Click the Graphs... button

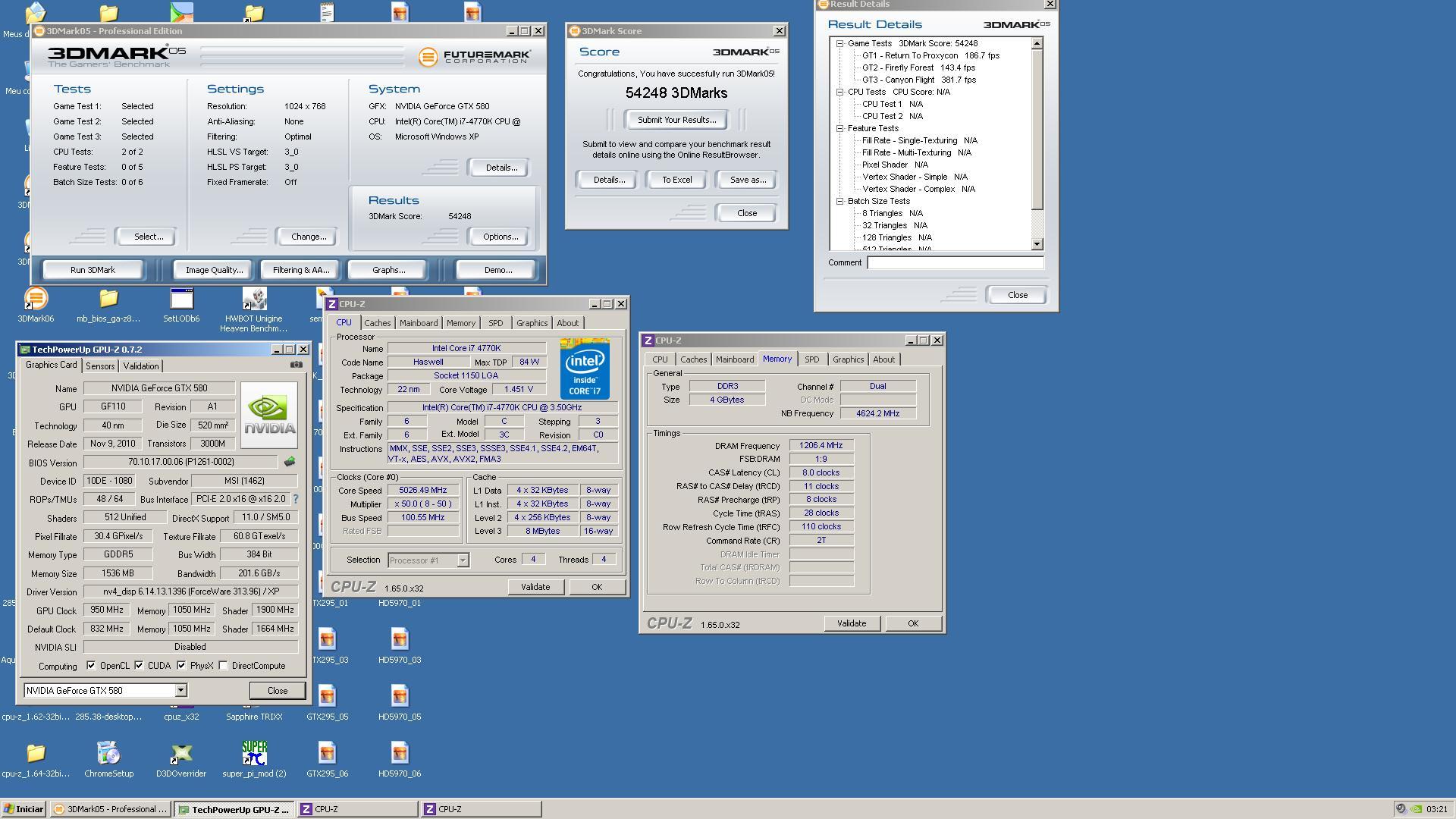(388, 270)
